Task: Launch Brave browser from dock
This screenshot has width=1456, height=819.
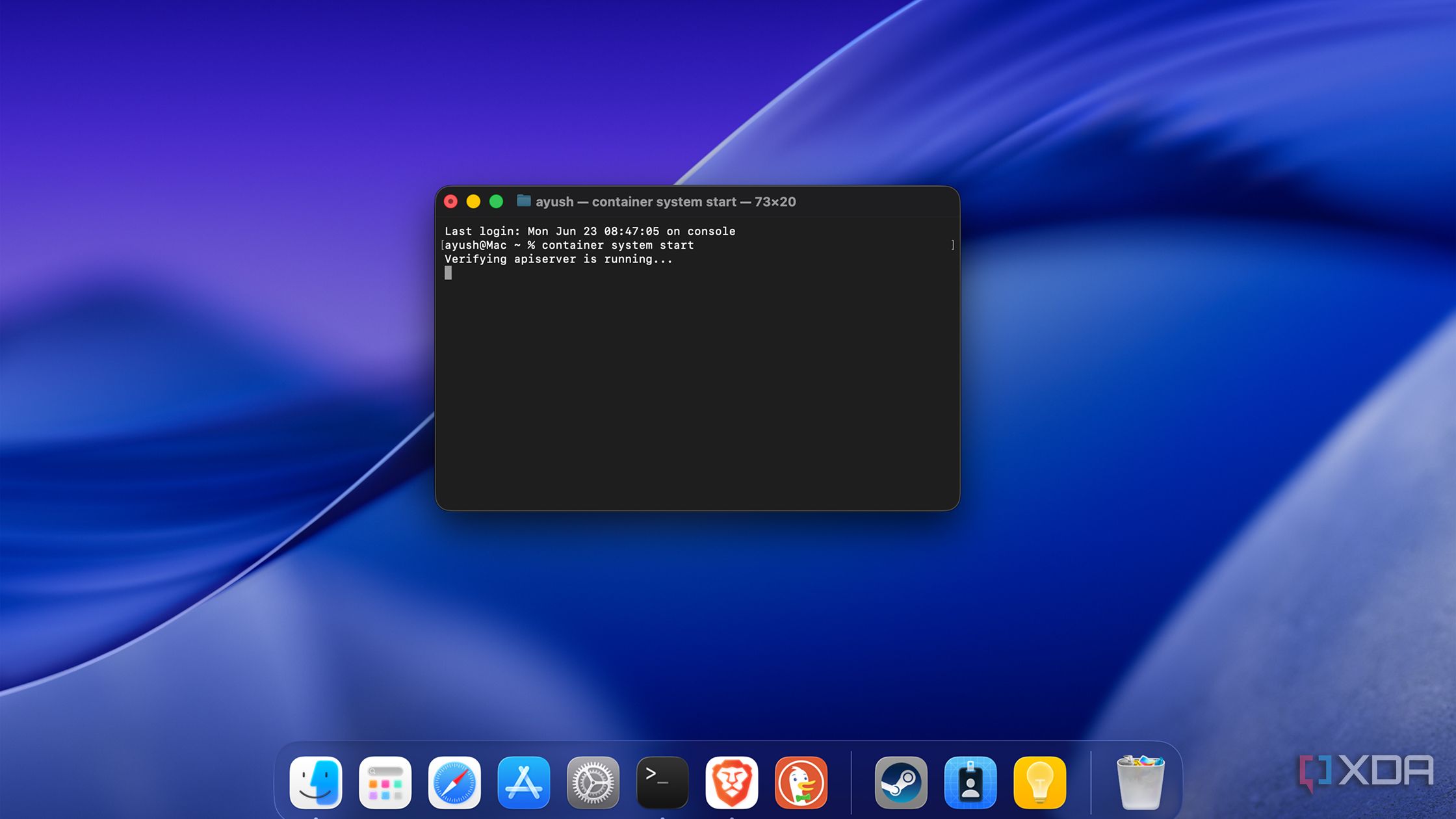Action: [732, 782]
